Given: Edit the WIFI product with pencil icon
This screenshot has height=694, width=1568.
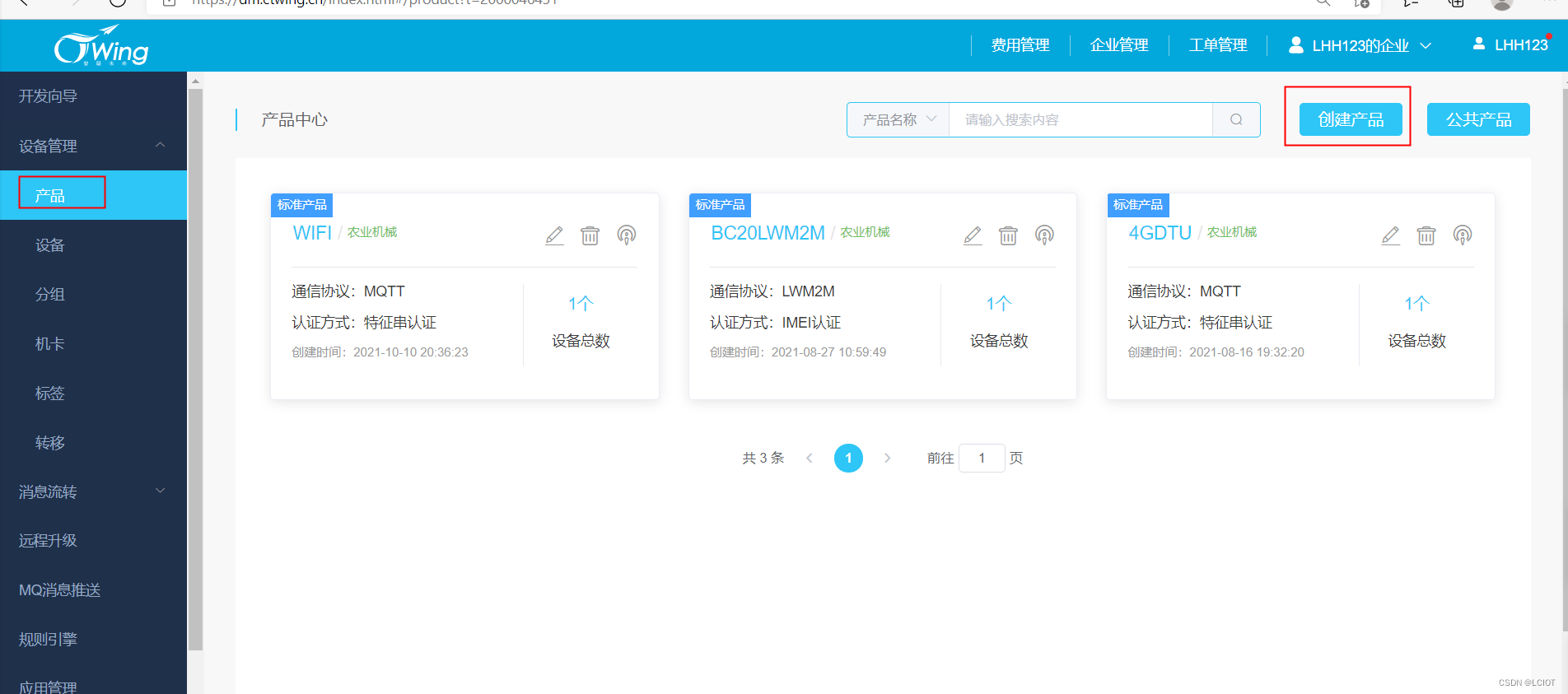Looking at the screenshot, I should [x=554, y=235].
